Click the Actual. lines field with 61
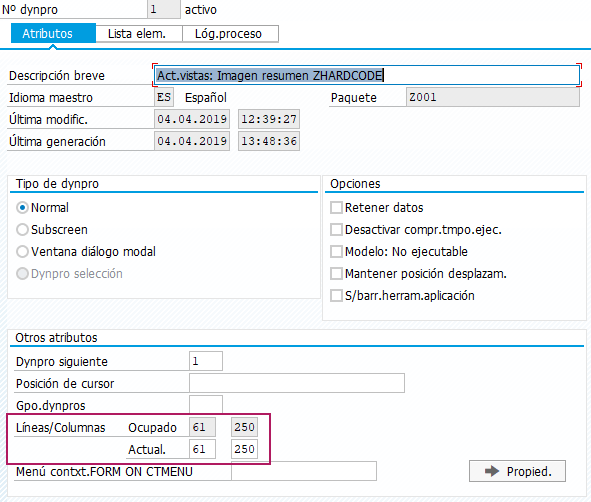The image size is (591, 502). (x=202, y=449)
